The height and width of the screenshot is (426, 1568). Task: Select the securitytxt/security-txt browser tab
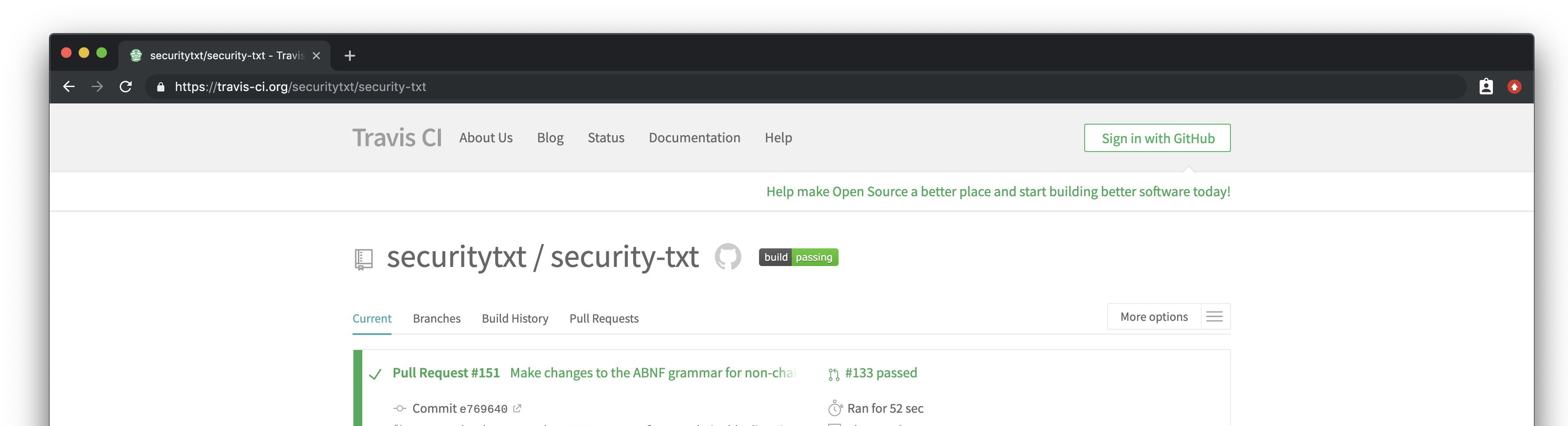(224, 55)
